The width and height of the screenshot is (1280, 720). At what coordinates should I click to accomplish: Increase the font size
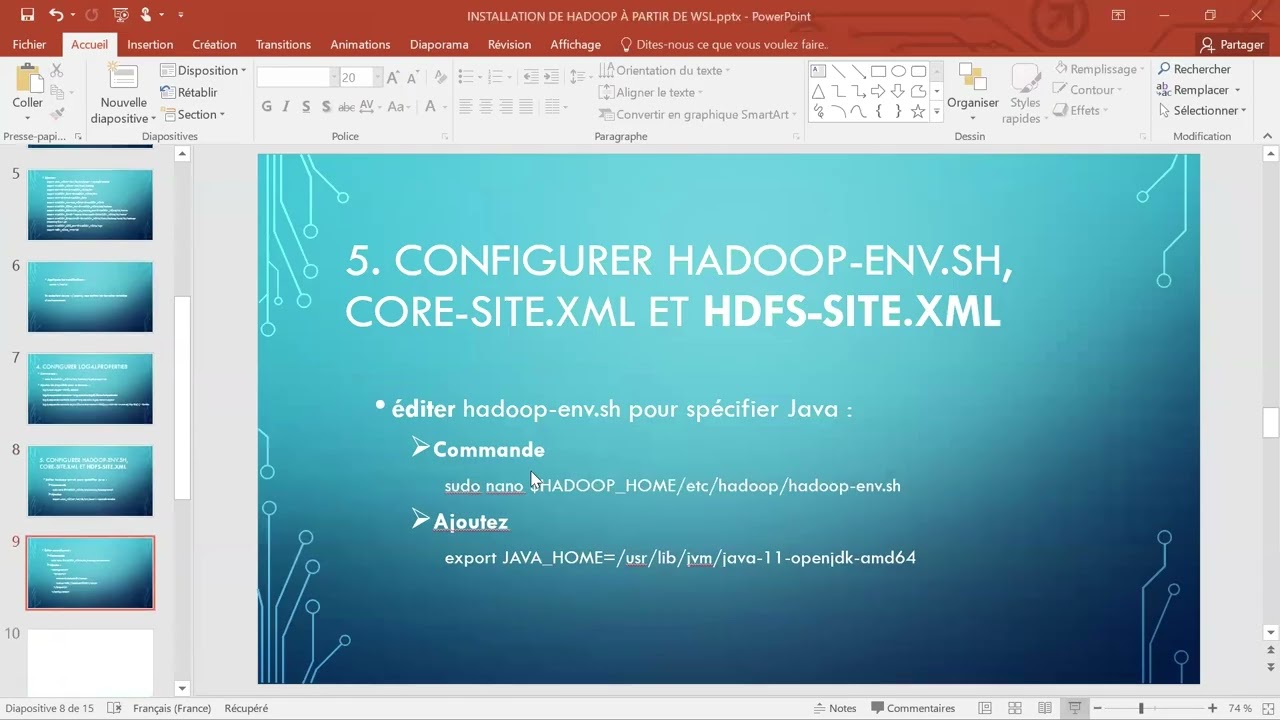click(393, 78)
